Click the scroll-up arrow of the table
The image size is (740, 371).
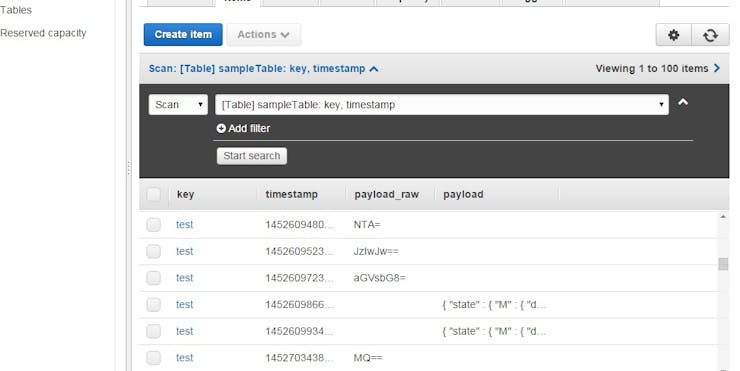click(x=723, y=217)
